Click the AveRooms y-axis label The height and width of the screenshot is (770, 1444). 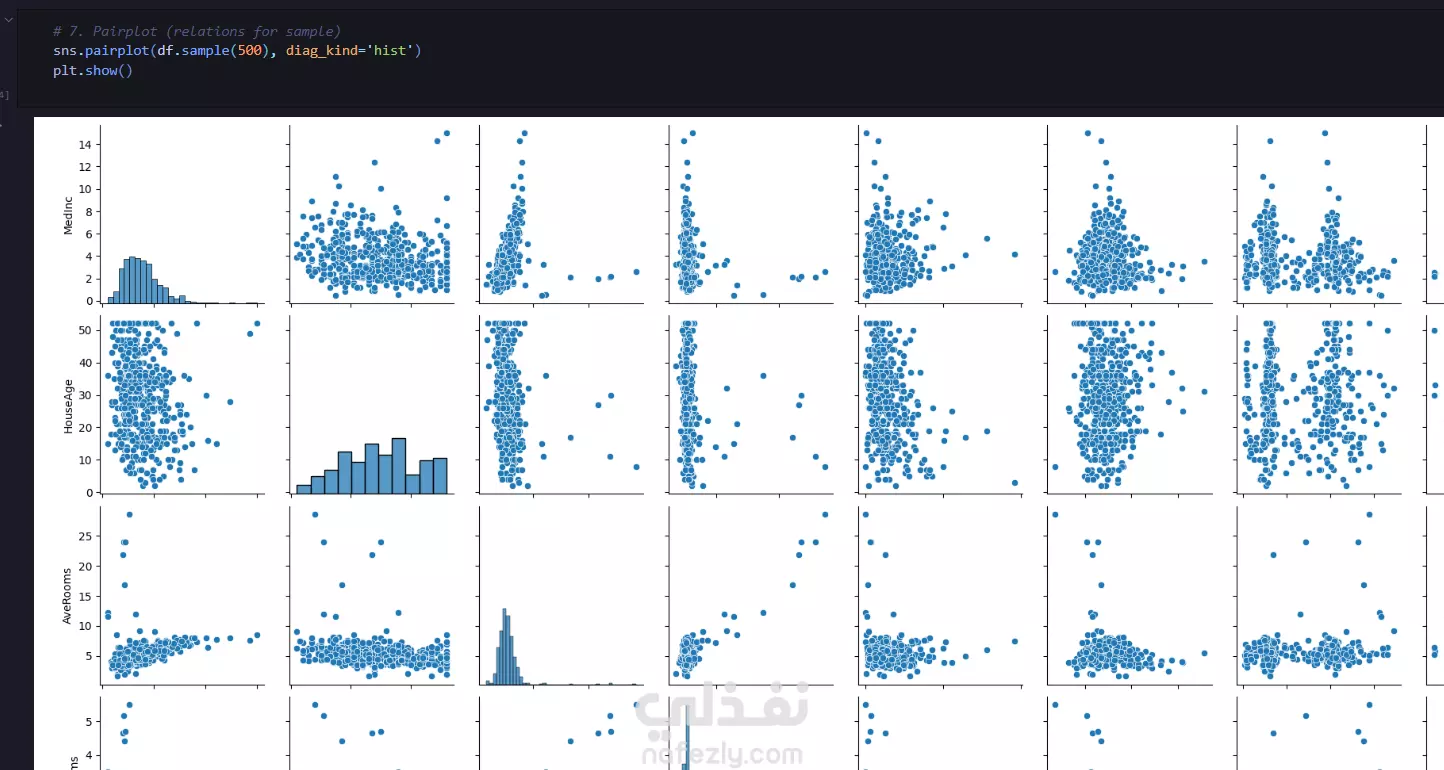coord(69,595)
